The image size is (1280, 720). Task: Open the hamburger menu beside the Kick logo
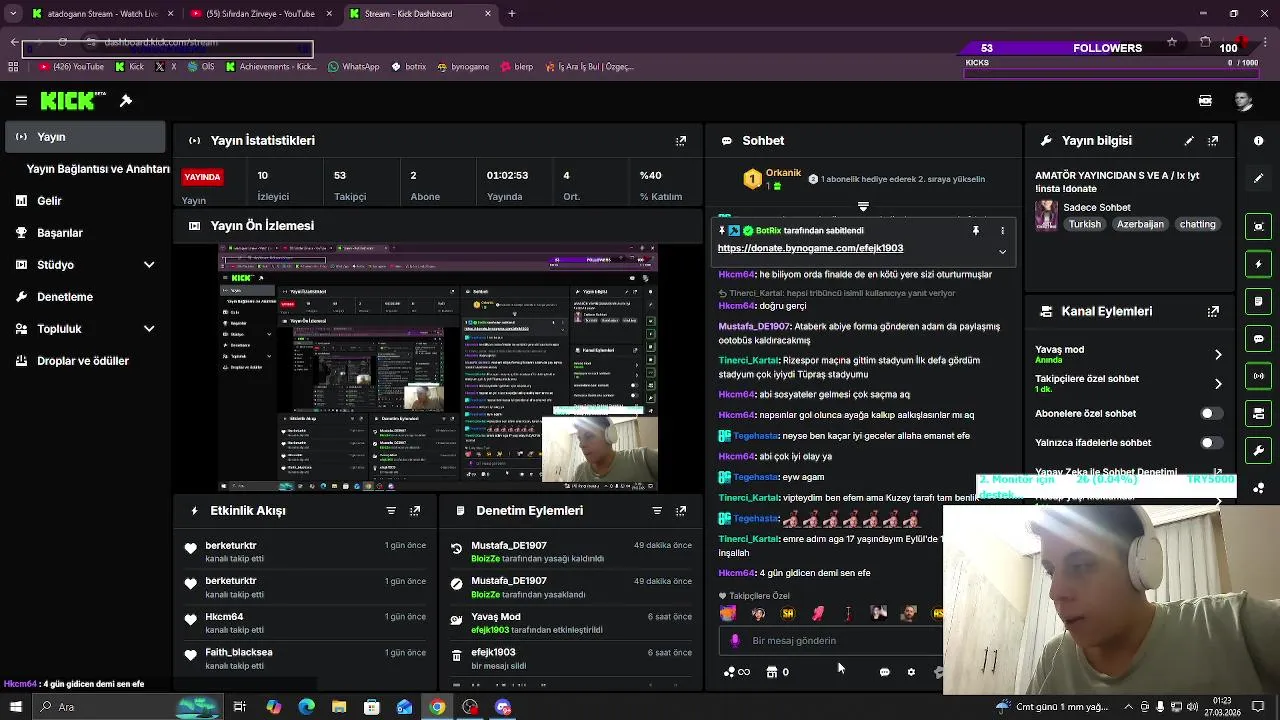coord(21,101)
